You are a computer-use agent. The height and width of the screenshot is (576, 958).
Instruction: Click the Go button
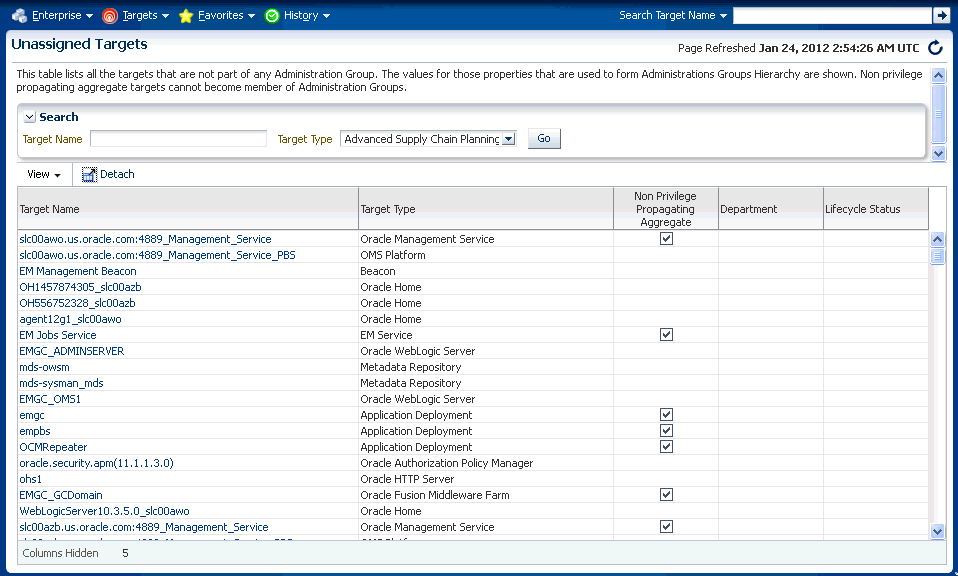pos(544,139)
